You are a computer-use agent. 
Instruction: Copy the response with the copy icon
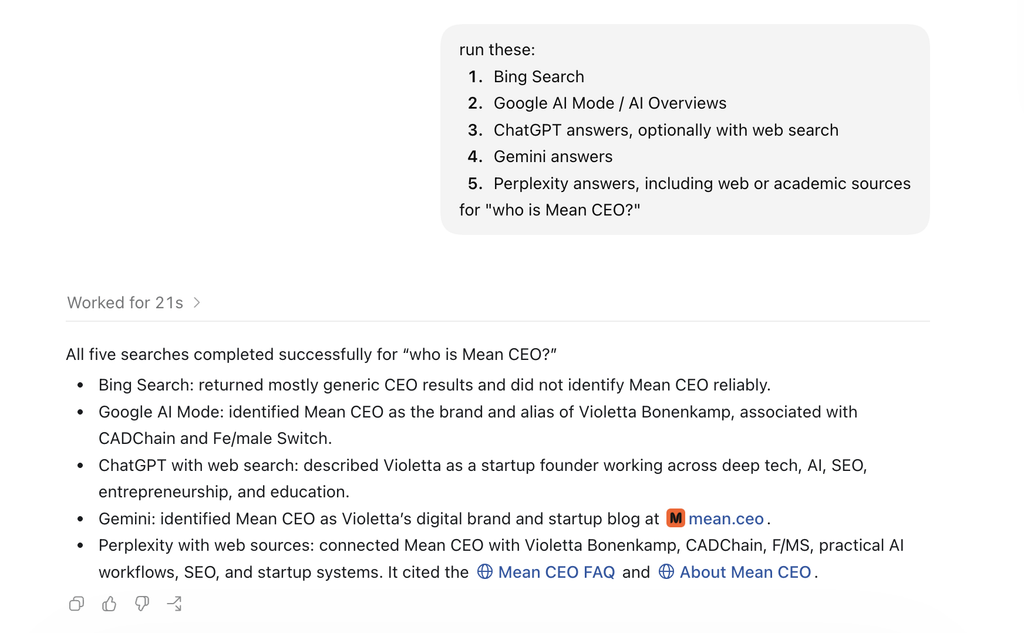click(76, 604)
